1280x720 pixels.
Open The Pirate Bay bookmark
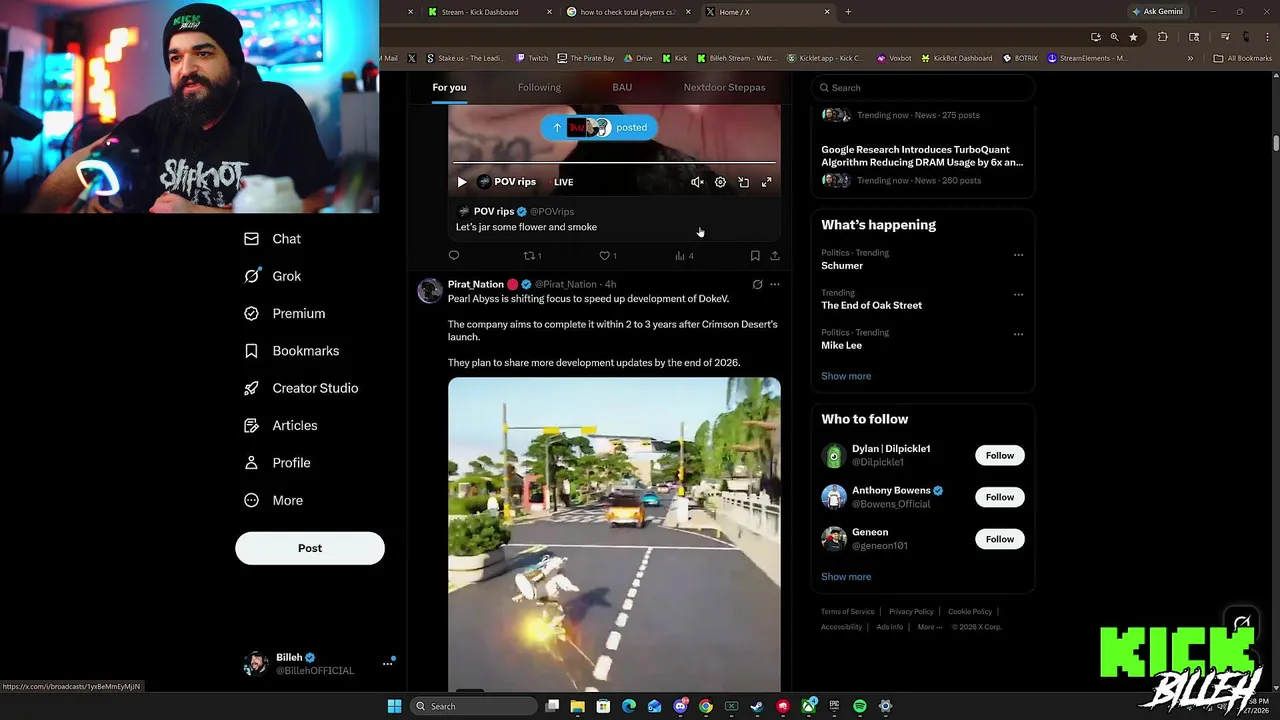coord(586,58)
